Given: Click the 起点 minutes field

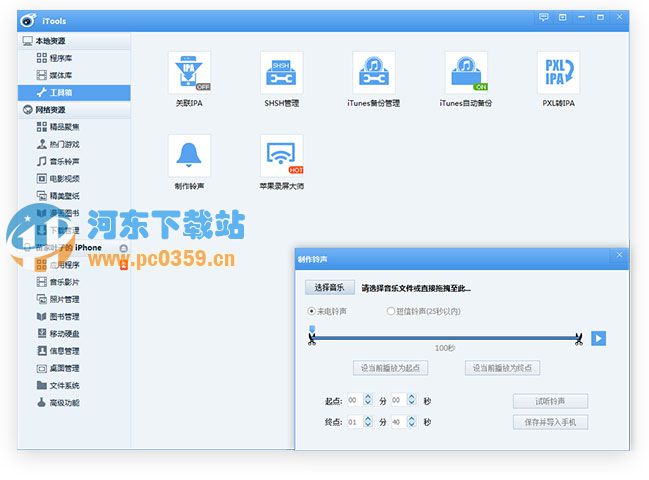Looking at the screenshot, I should 354,400.
